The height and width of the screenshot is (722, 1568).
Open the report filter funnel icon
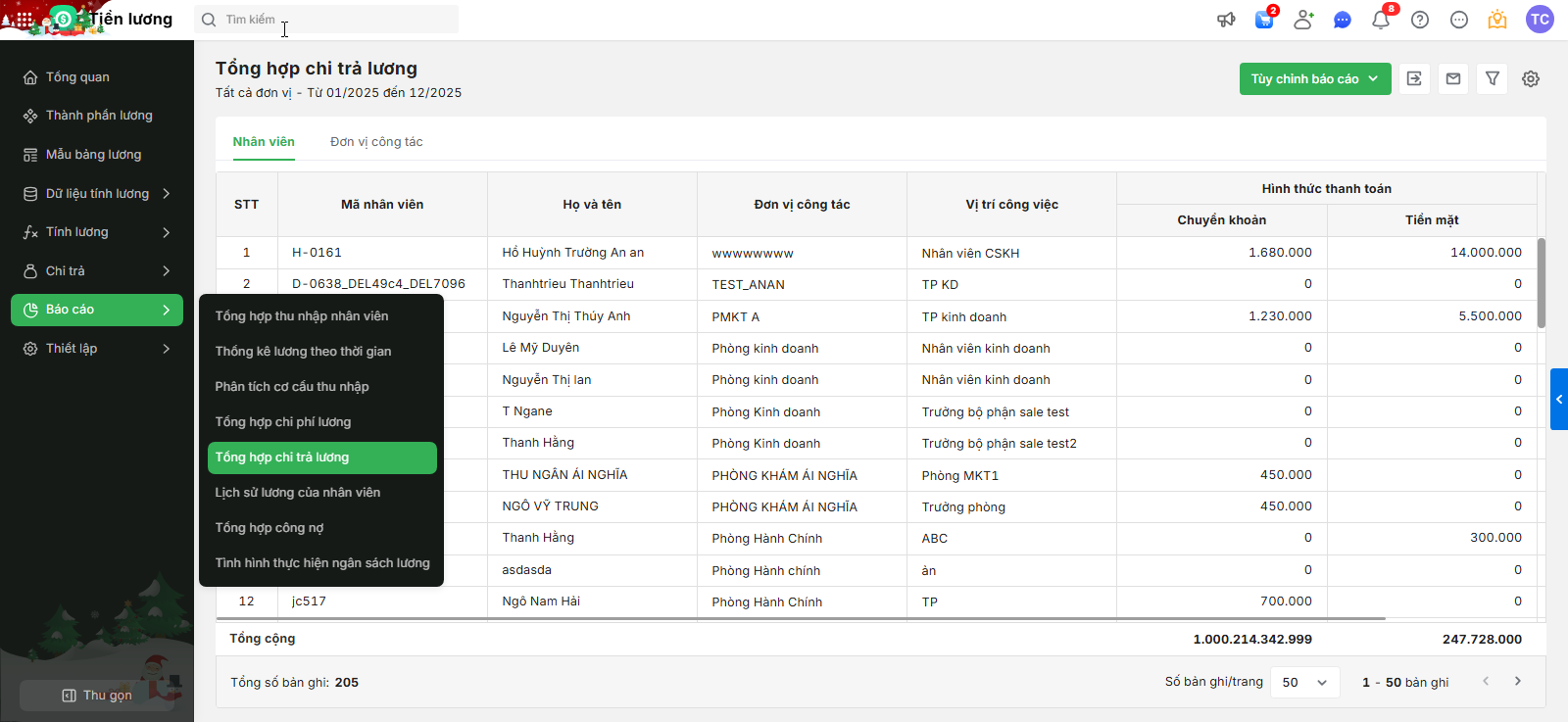(1493, 78)
